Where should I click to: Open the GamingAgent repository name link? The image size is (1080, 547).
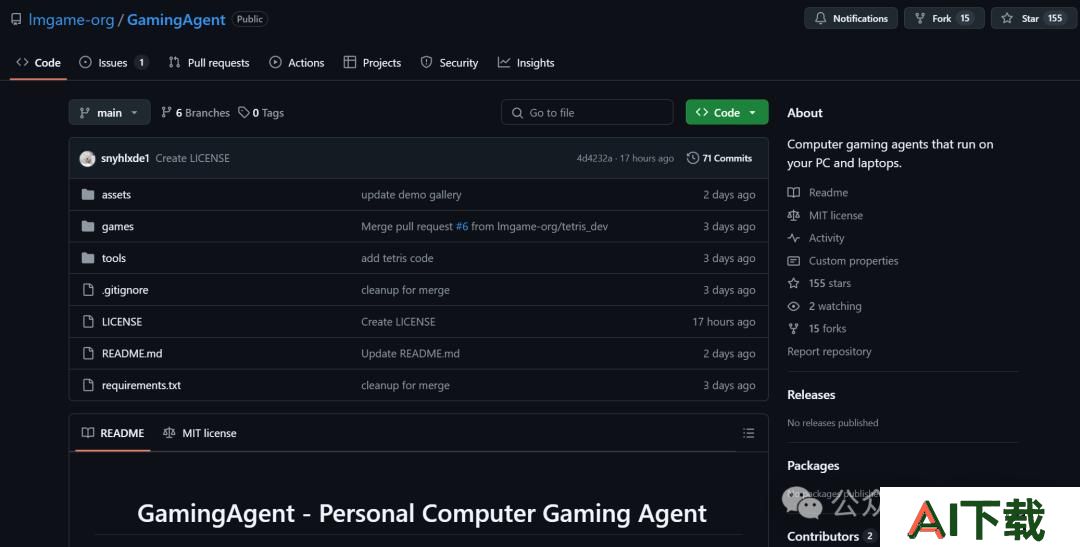click(176, 20)
